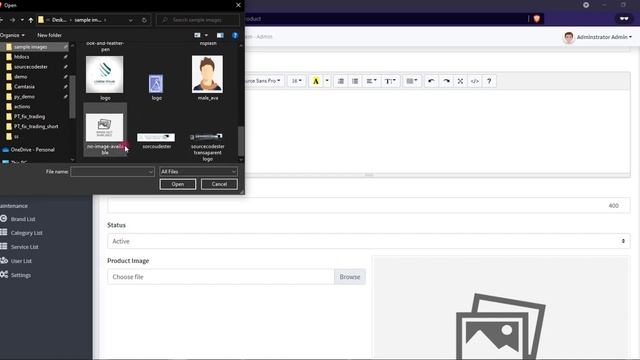640x360 pixels.
Task: Toggle the preview pane icon in Open dialog
Action: pos(220,36)
